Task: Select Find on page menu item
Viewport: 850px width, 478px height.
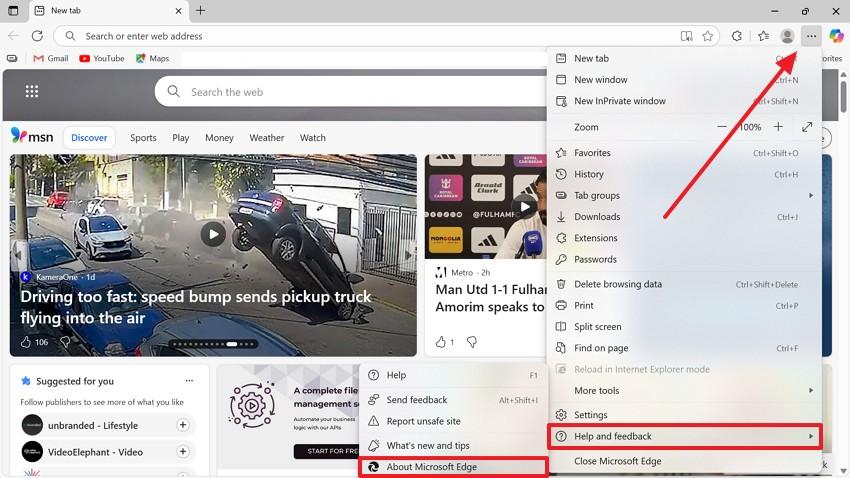Action: (x=684, y=348)
